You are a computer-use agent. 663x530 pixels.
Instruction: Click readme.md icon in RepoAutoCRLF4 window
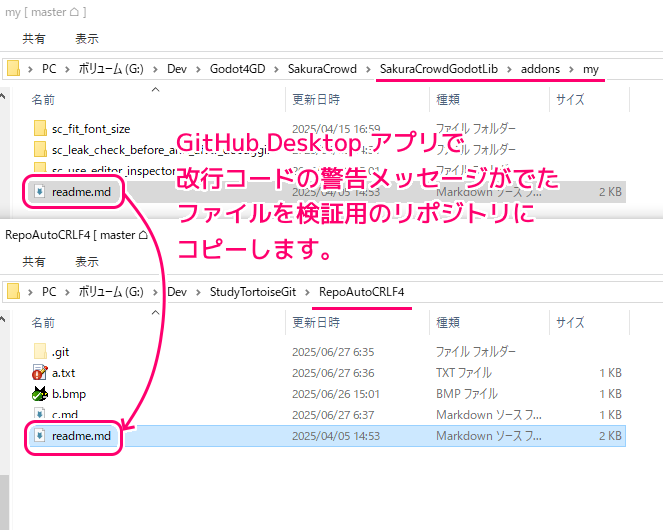click(40, 436)
